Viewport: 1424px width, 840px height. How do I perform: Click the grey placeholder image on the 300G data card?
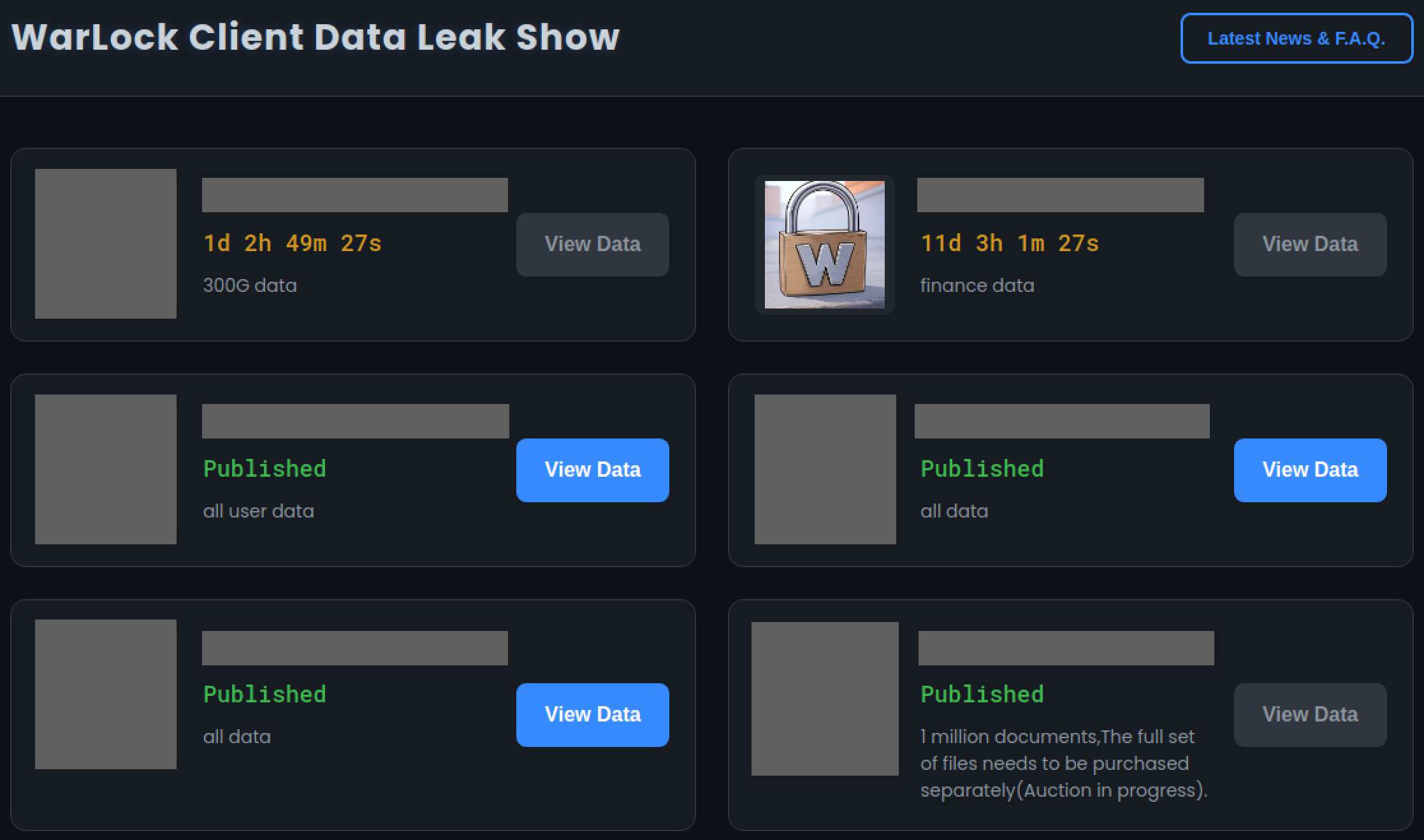pos(106,244)
